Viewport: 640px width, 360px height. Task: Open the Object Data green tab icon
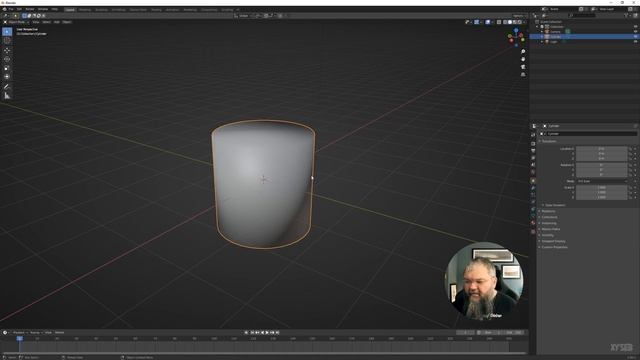click(533, 216)
